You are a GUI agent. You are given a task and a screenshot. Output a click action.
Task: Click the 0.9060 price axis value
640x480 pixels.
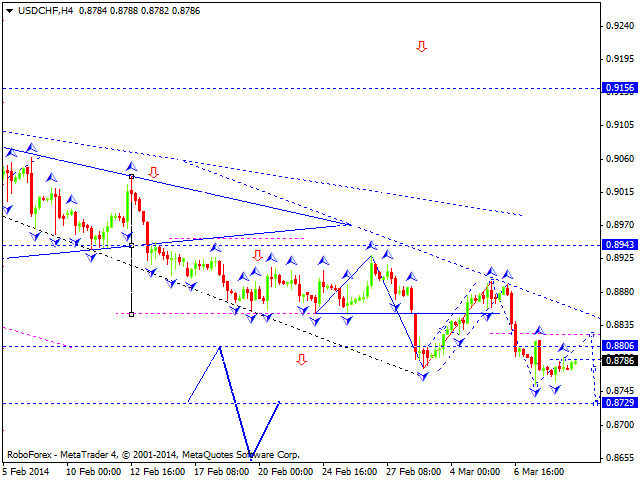coord(617,158)
